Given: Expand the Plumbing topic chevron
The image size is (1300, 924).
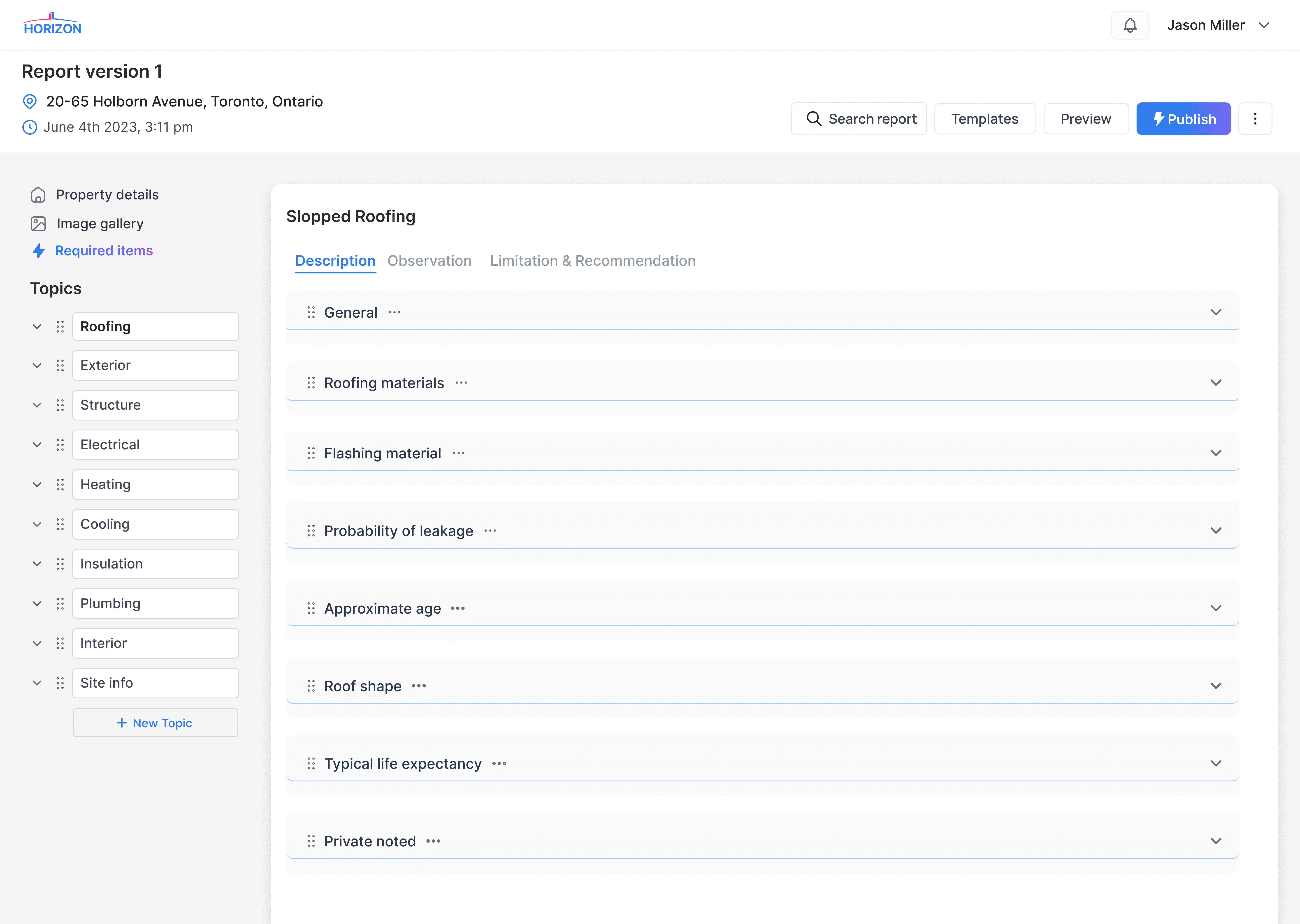Looking at the screenshot, I should coord(37,604).
